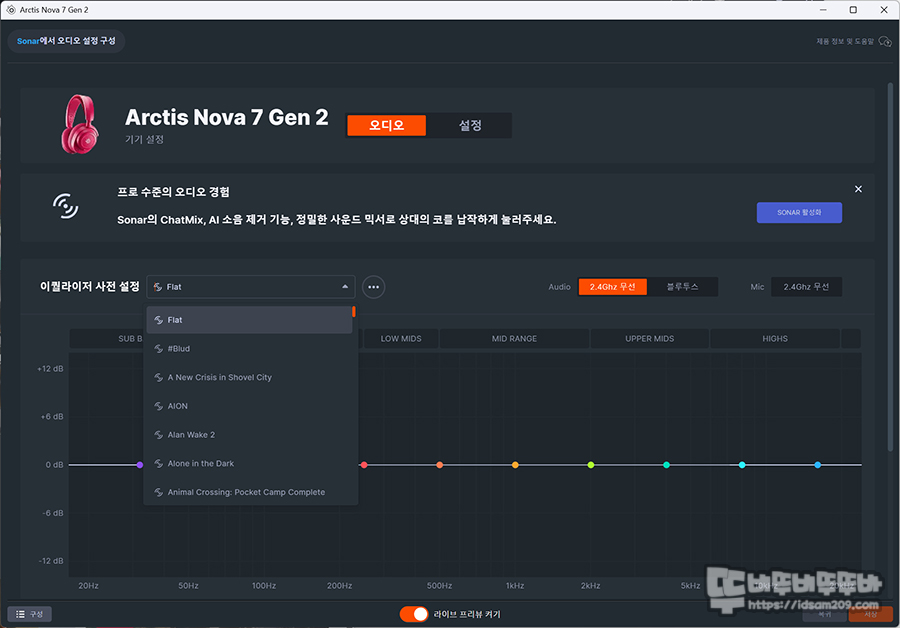
Task: Click the icon beside AION preset
Action: click(x=159, y=406)
